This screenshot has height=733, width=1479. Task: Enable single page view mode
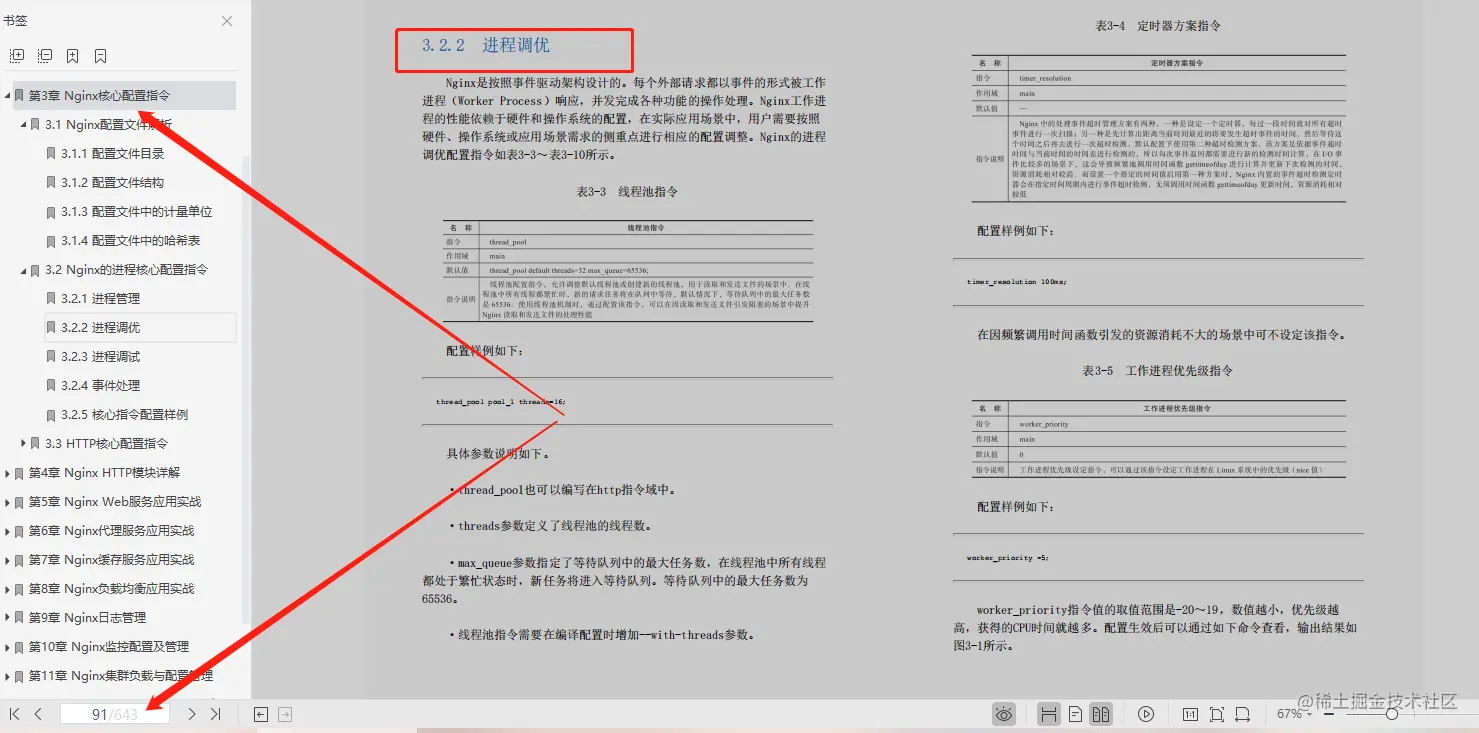tap(1075, 713)
